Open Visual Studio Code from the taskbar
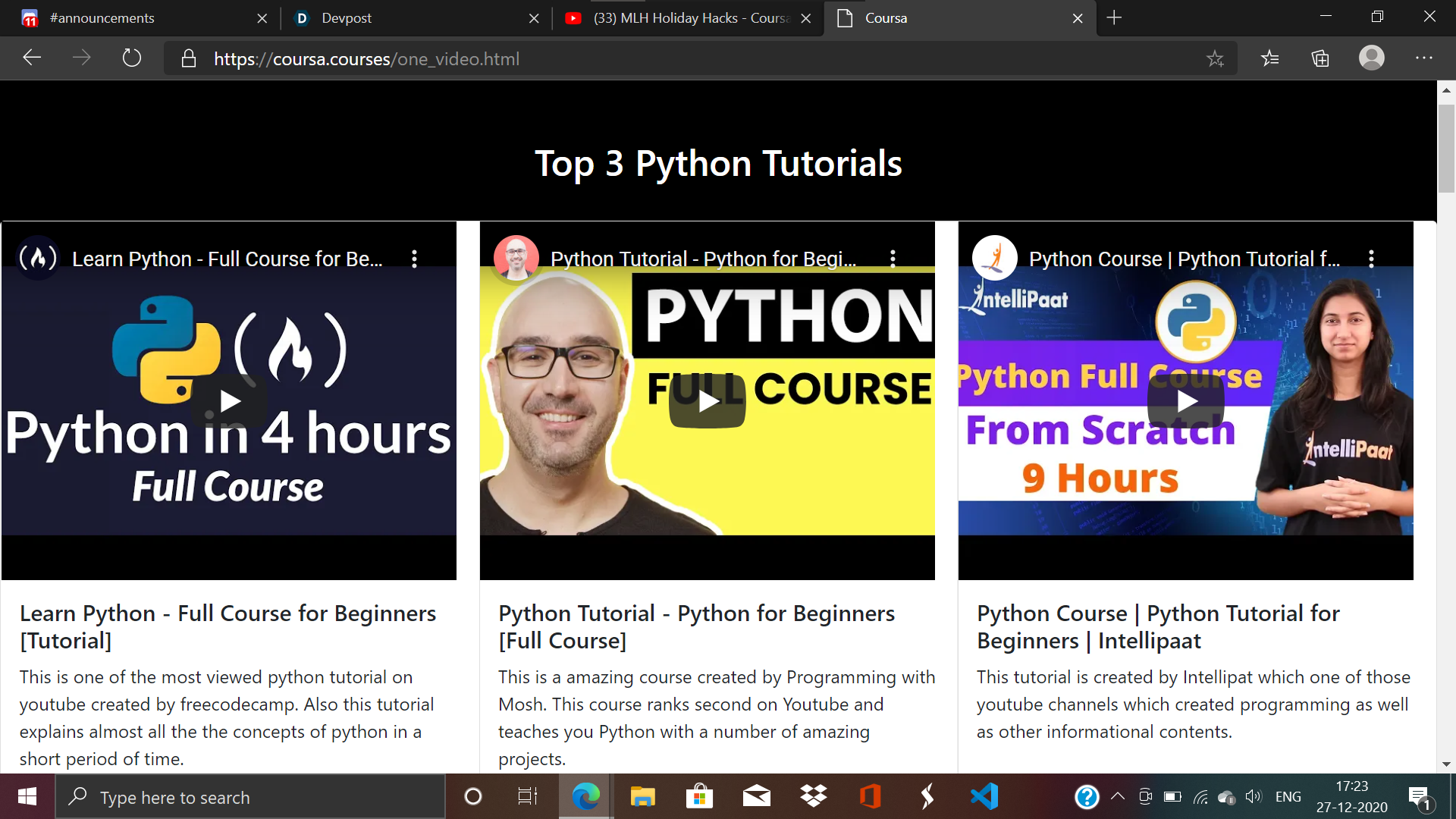Viewport: 1456px width, 819px height. coord(984,796)
